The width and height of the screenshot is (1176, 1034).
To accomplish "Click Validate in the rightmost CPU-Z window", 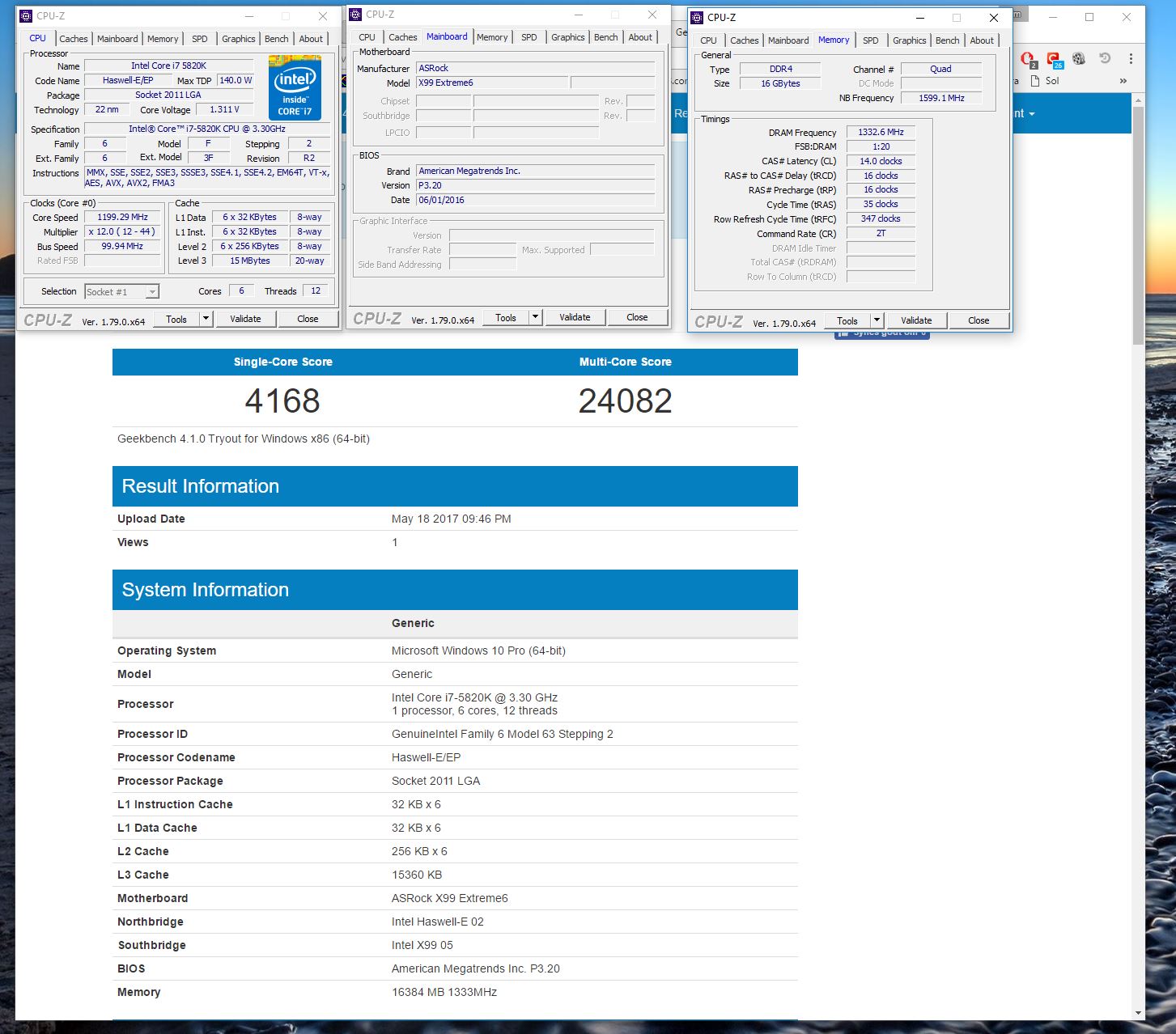I will (916, 320).
